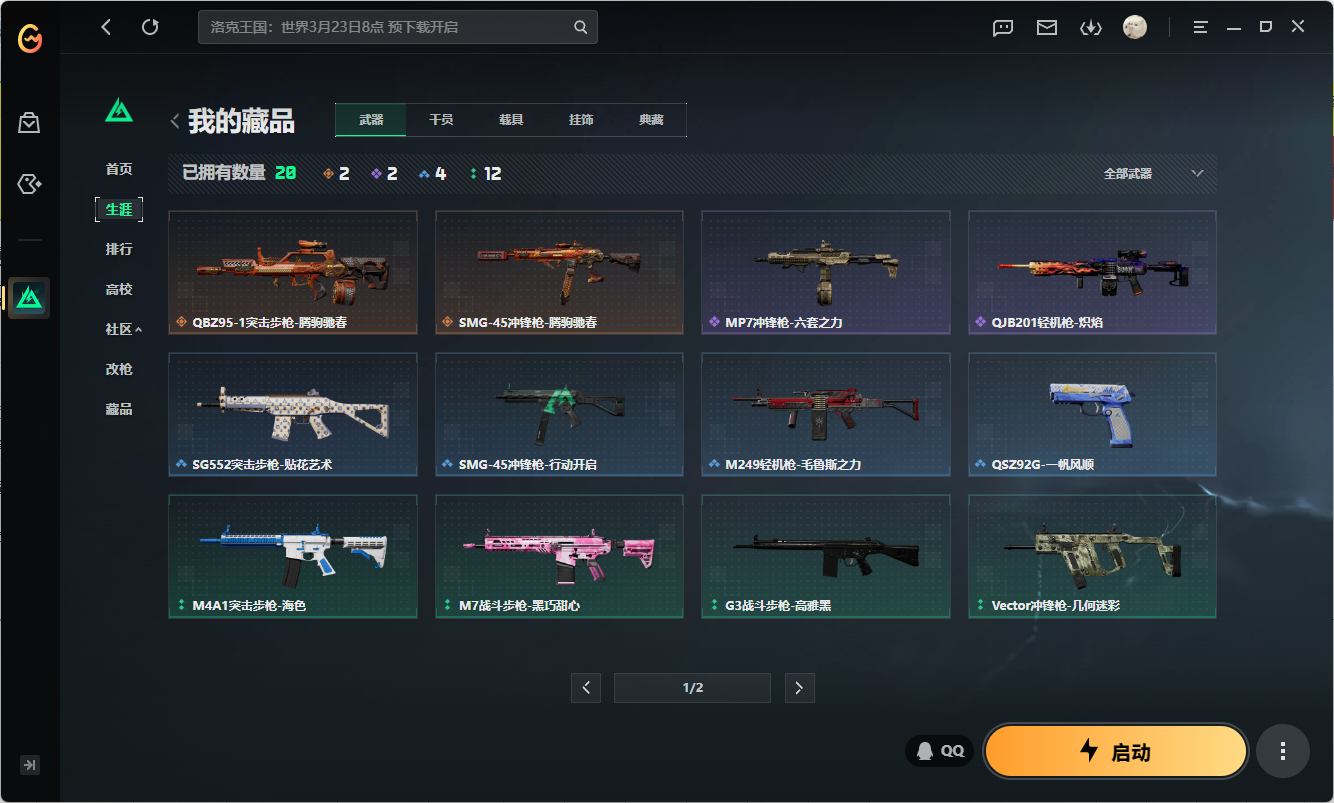
Task: Select the QBZ95-1 突击步枪 weapon card
Action: point(293,272)
